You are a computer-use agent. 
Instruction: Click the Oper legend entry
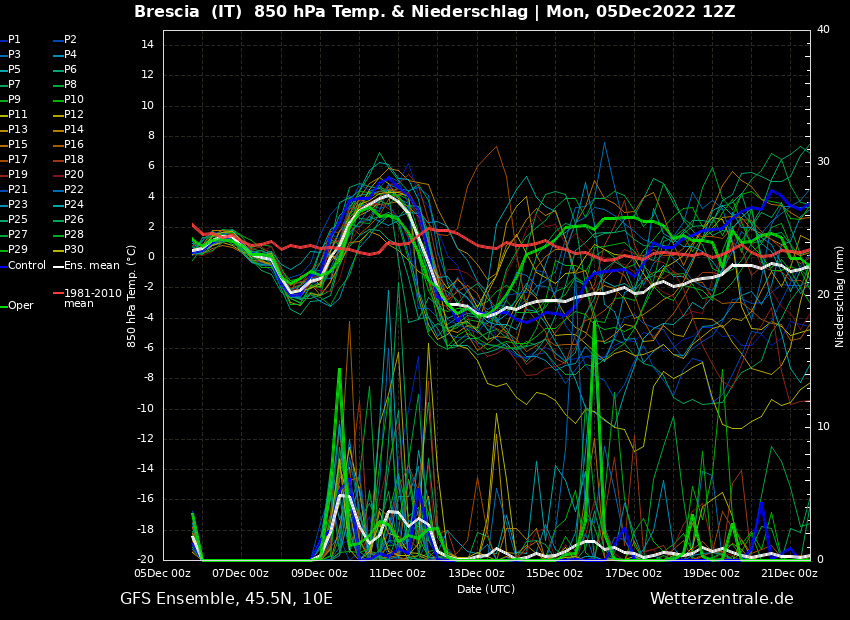[x=20, y=306]
